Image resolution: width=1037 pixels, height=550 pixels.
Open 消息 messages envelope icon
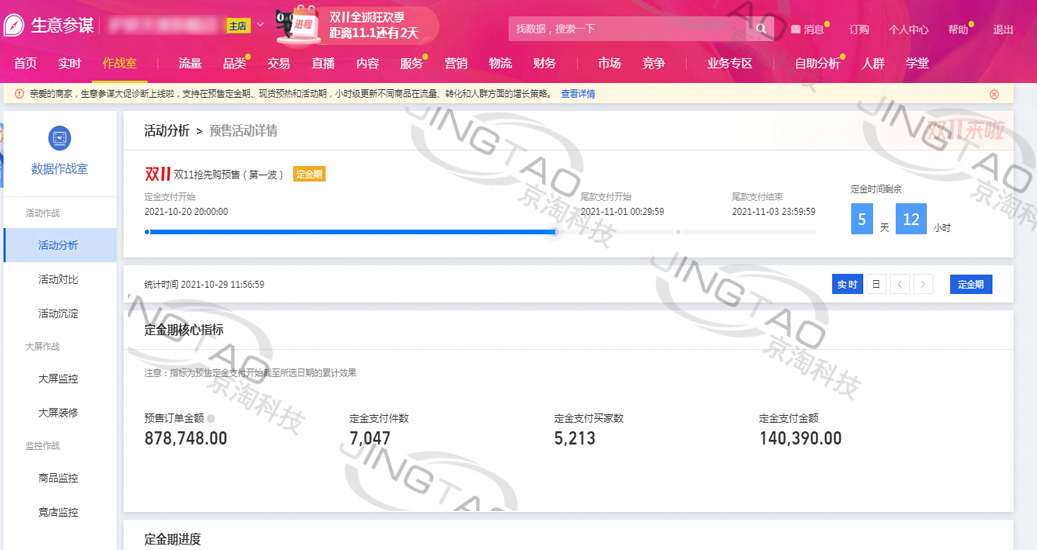(796, 29)
